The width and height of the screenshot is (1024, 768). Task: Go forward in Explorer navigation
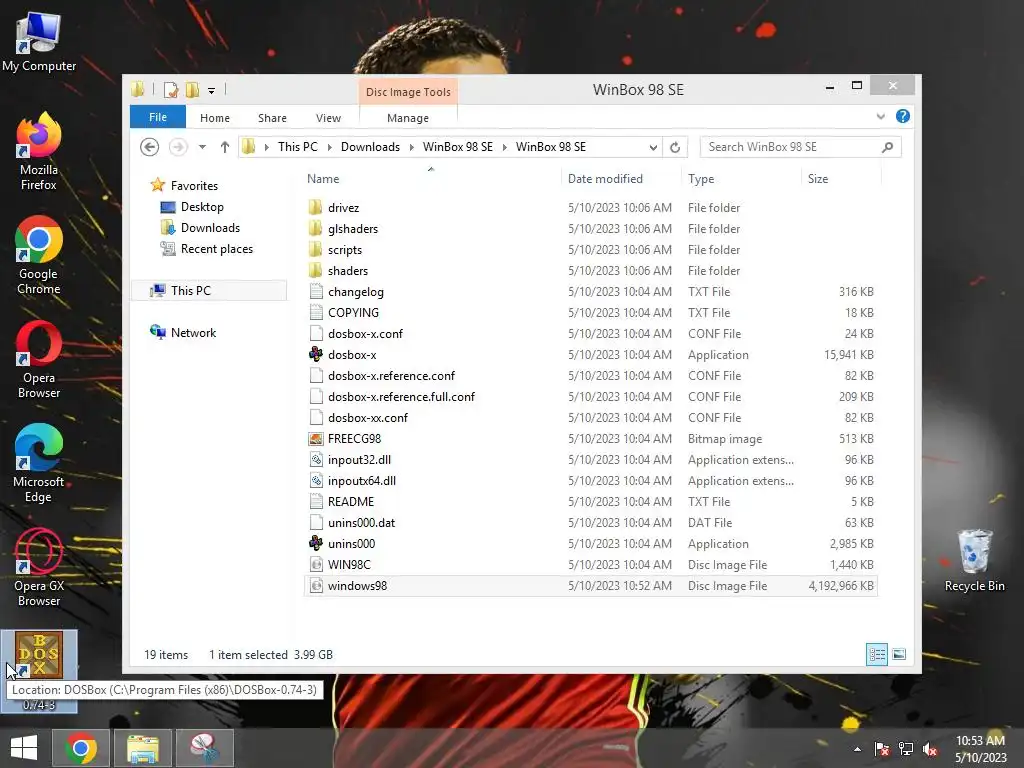(178, 147)
